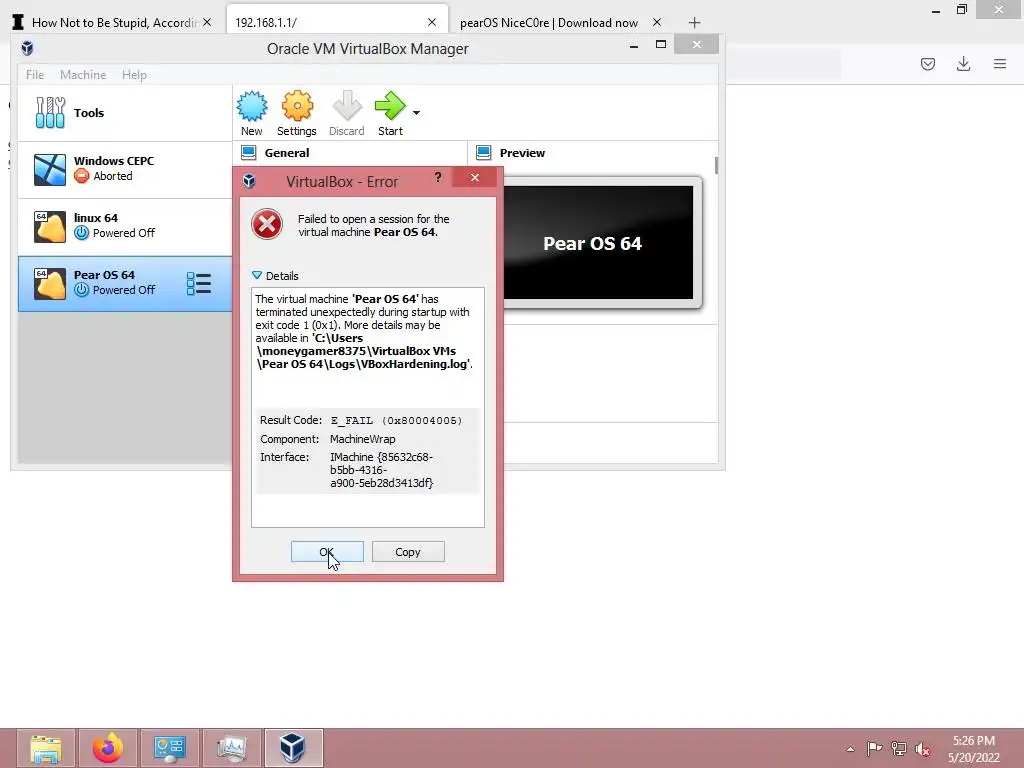Screen dimensions: 1024x768
Task: Open Control Panel taskbar icon
Action: (x=170, y=748)
